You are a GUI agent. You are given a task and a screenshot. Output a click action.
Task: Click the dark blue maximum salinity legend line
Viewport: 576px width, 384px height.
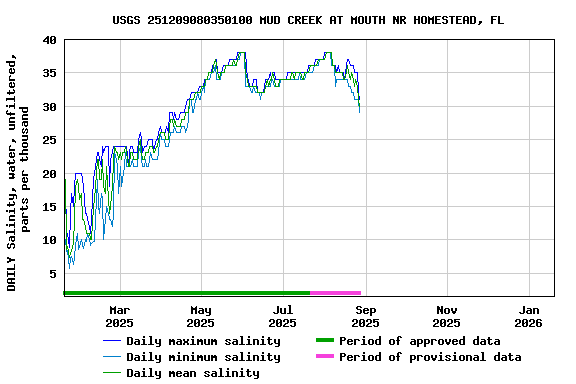tap(112, 341)
